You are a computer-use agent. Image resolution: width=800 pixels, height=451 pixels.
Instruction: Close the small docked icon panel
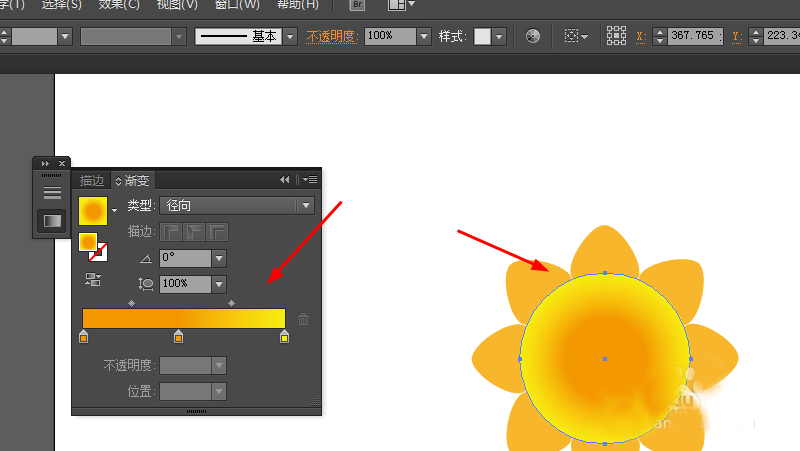pyautogui.click(x=62, y=163)
